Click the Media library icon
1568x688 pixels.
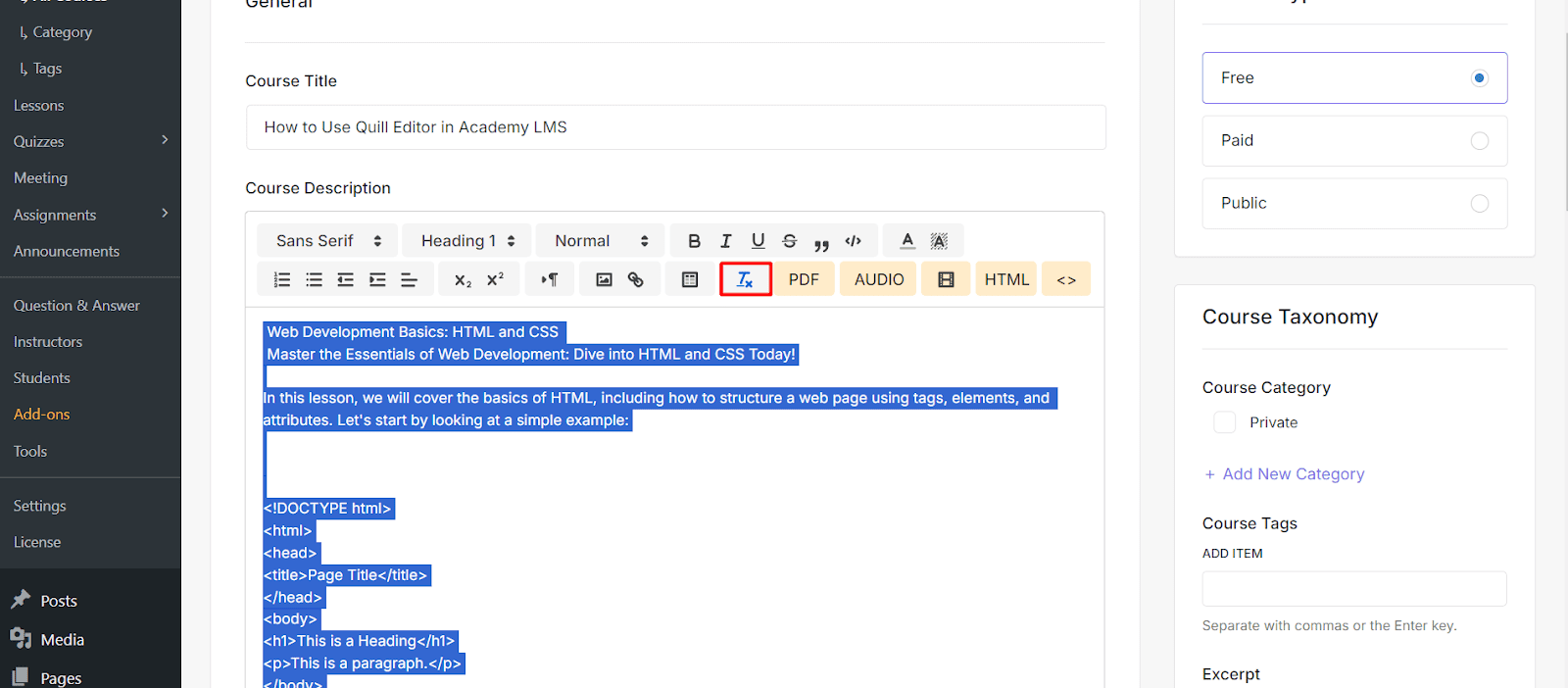21,638
